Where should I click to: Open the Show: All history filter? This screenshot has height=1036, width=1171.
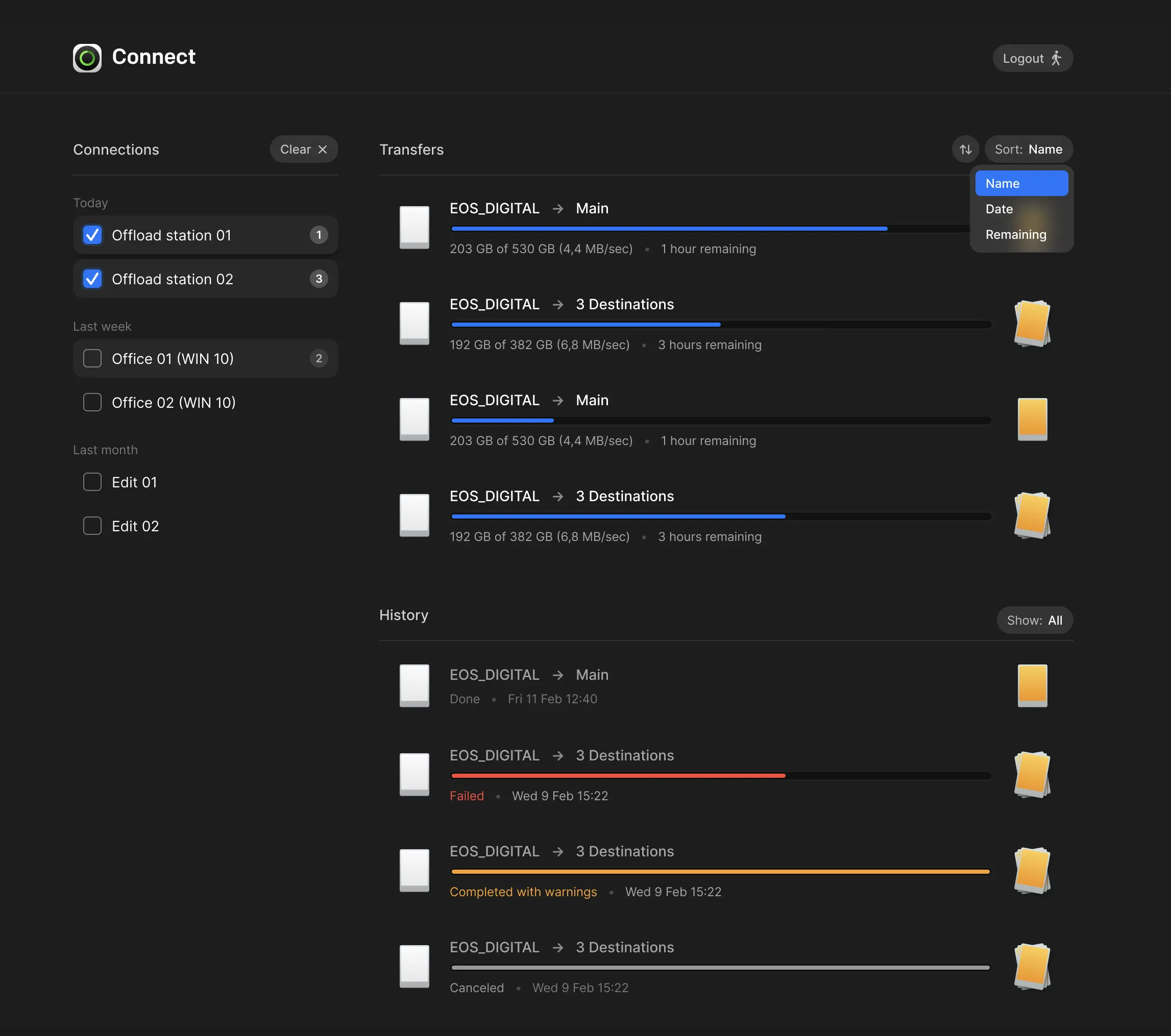coord(1034,620)
